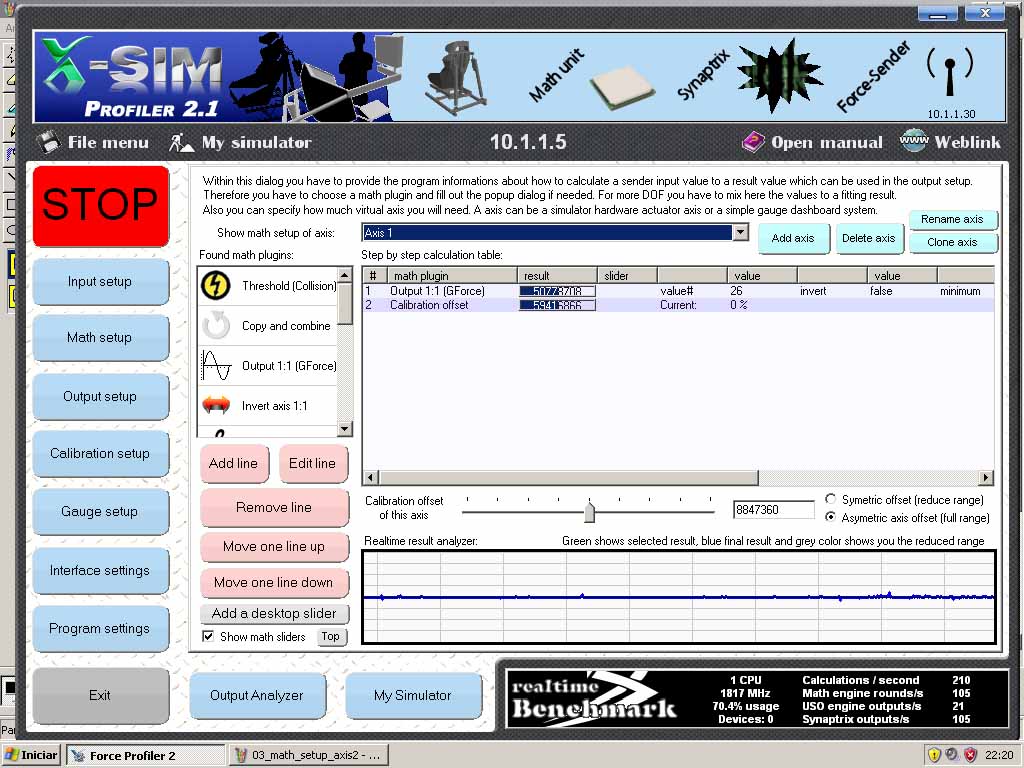Click the calibration offset value field
Screen dimensions: 1024x768
point(773,510)
